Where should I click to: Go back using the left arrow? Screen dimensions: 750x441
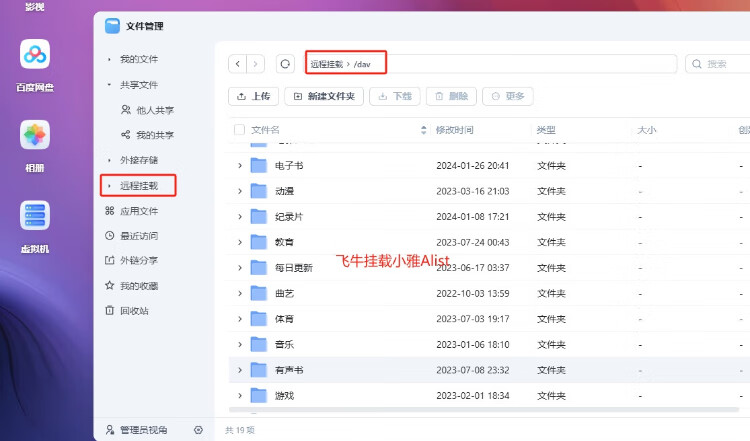tap(238, 64)
